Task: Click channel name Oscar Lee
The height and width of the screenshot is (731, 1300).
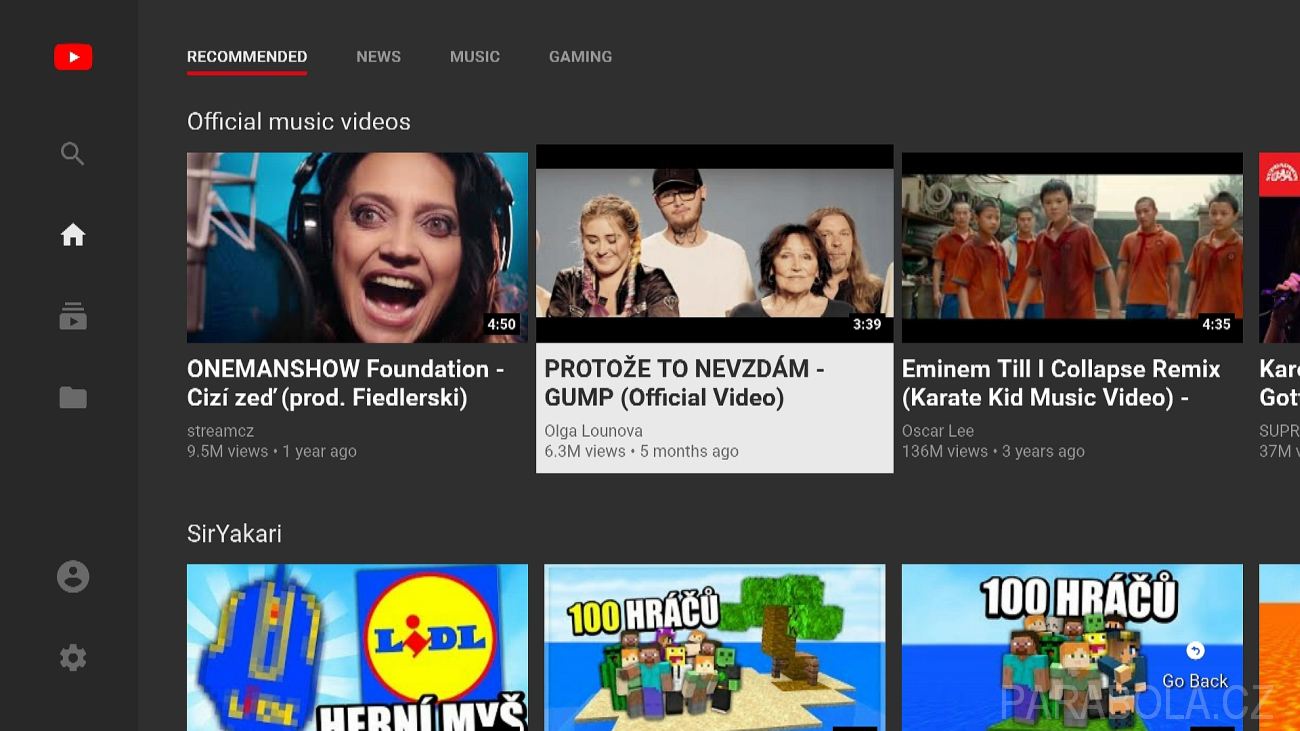Action: [x=938, y=431]
